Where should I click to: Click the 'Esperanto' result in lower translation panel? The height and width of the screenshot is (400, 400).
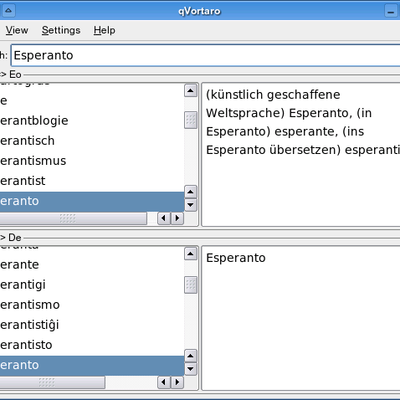click(x=236, y=258)
